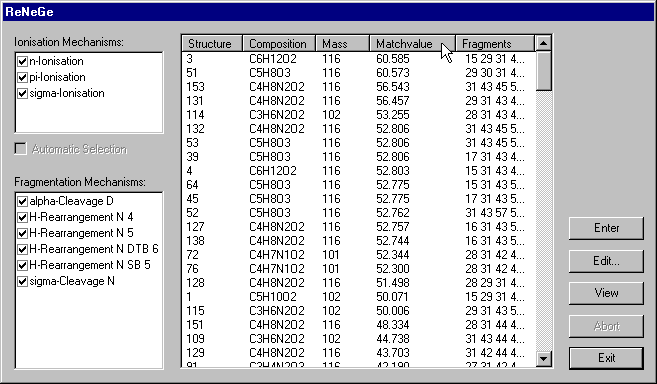Uncheck the n-Ionisation checkbox
This screenshot has height=384, width=657.
(x=23, y=62)
